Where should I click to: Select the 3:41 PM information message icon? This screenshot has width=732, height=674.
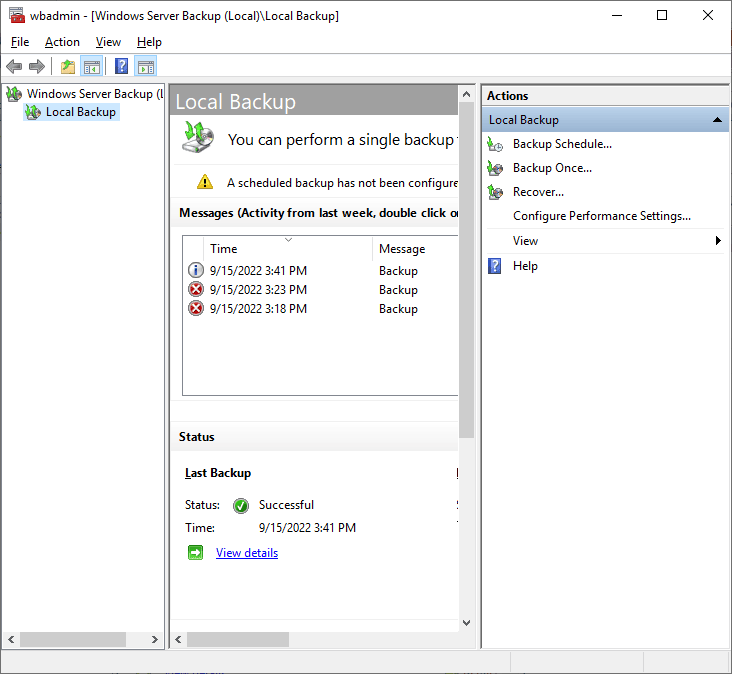pyautogui.click(x=196, y=271)
